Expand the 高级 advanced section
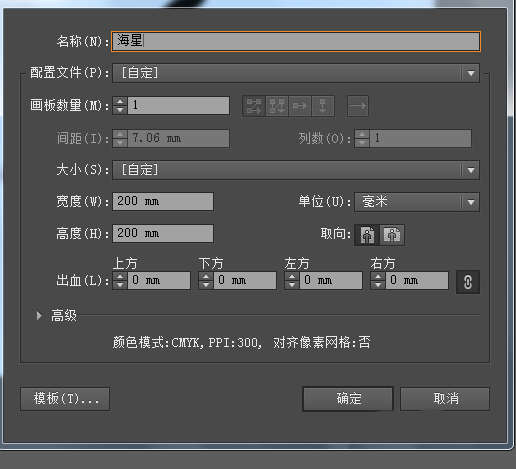 click(39, 315)
